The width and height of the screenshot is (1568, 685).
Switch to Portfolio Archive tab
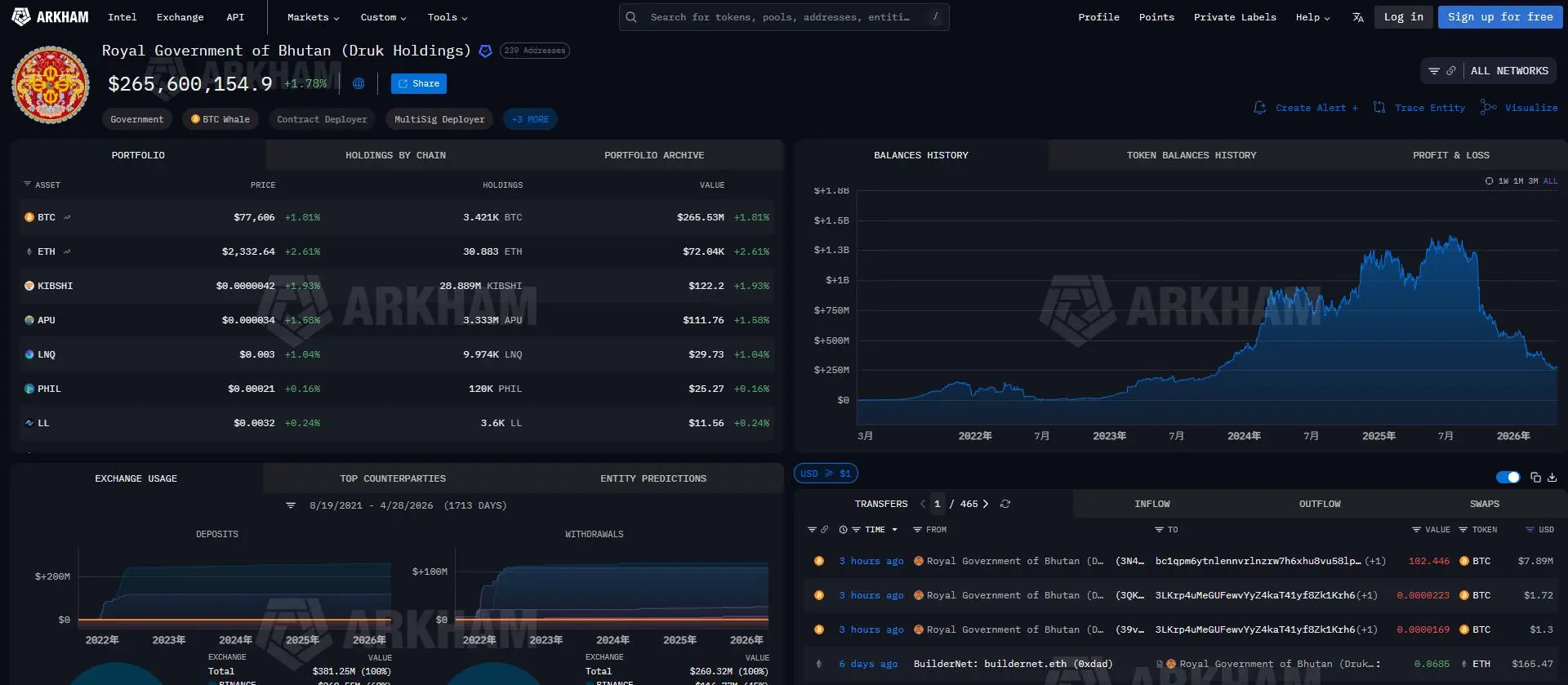tap(654, 155)
